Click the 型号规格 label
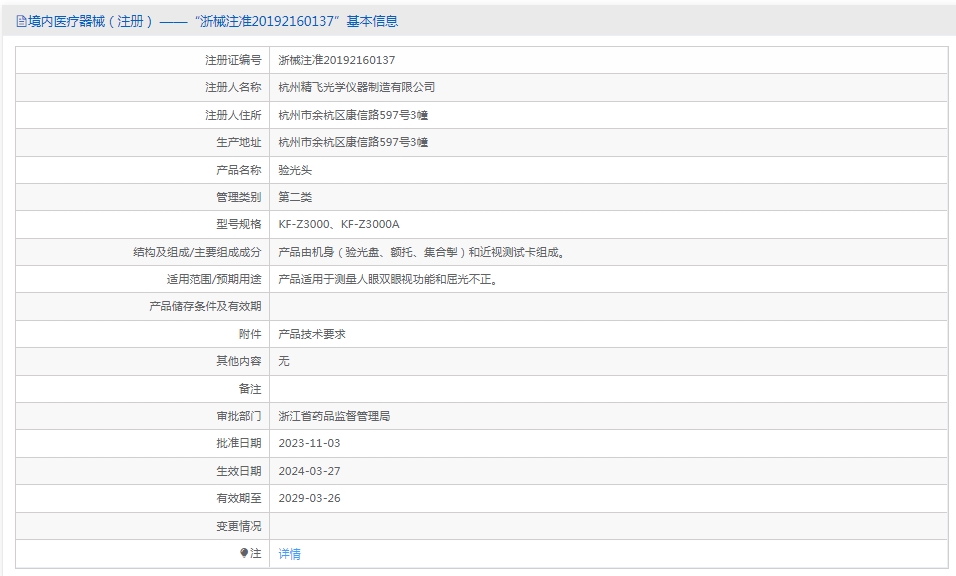Screen dimensions: 956x576 point(238,224)
